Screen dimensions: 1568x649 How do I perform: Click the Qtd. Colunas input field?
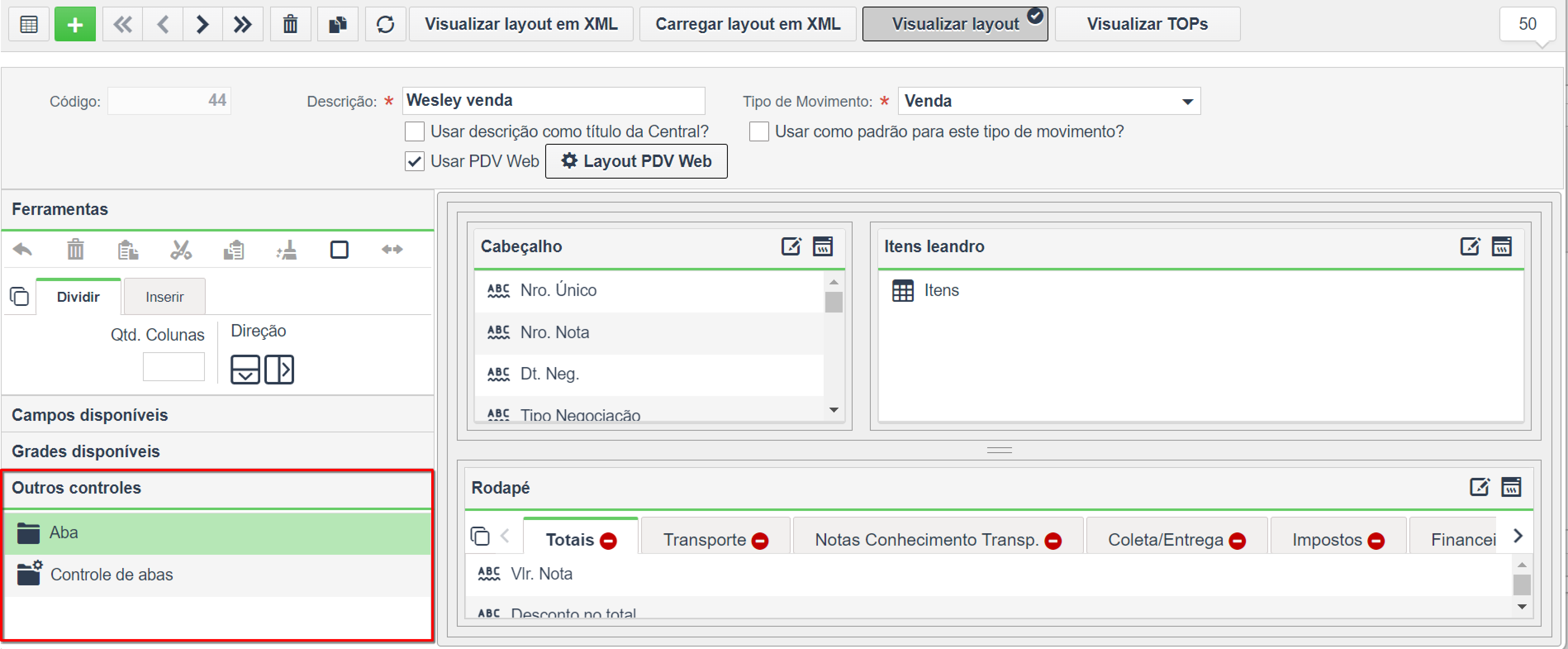click(173, 367)
